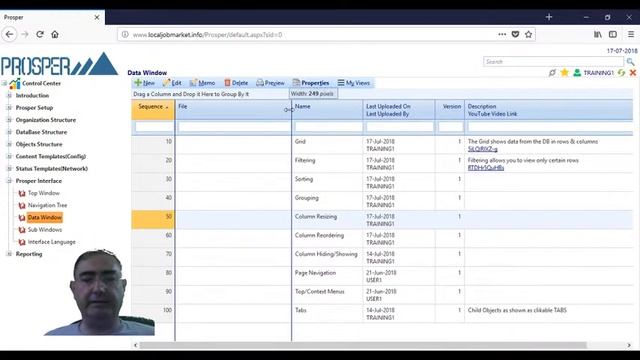Click the Top Window item icon
640x360 pixels.
point(22,193)
